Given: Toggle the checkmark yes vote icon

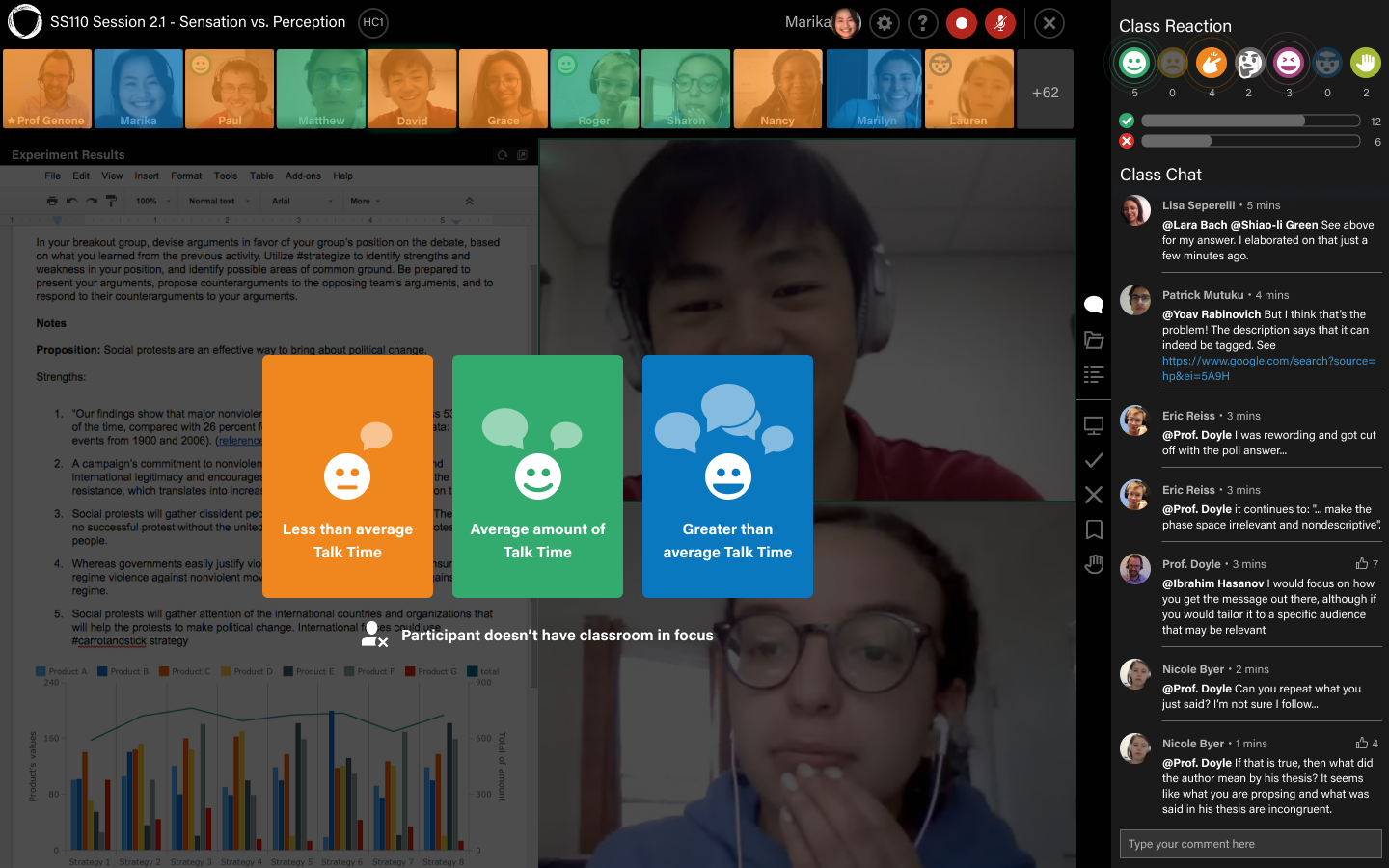Looking at the screenshot, I should pos(1094,460).
